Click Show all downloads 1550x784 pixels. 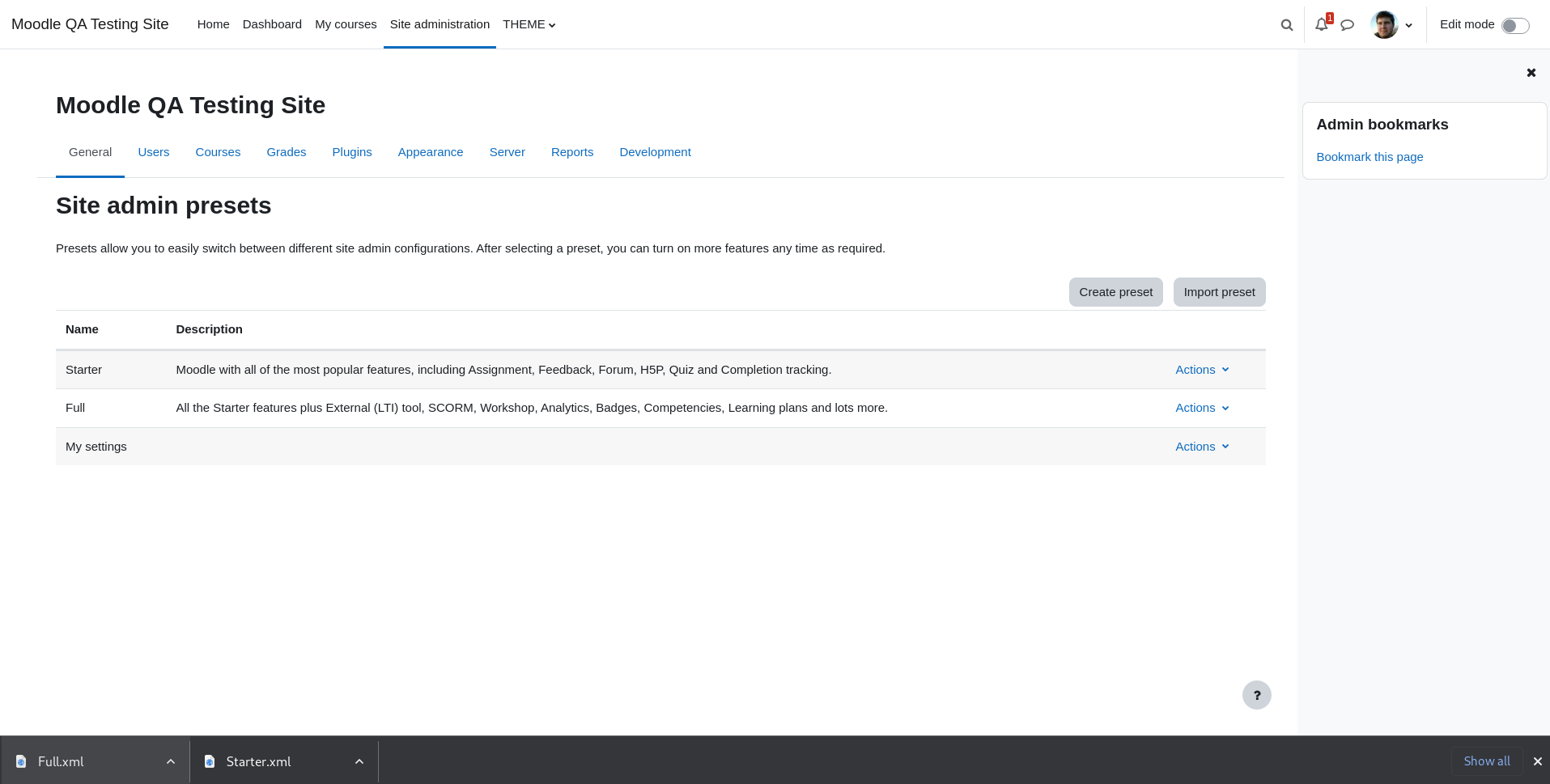click(x=1487, y=761)
